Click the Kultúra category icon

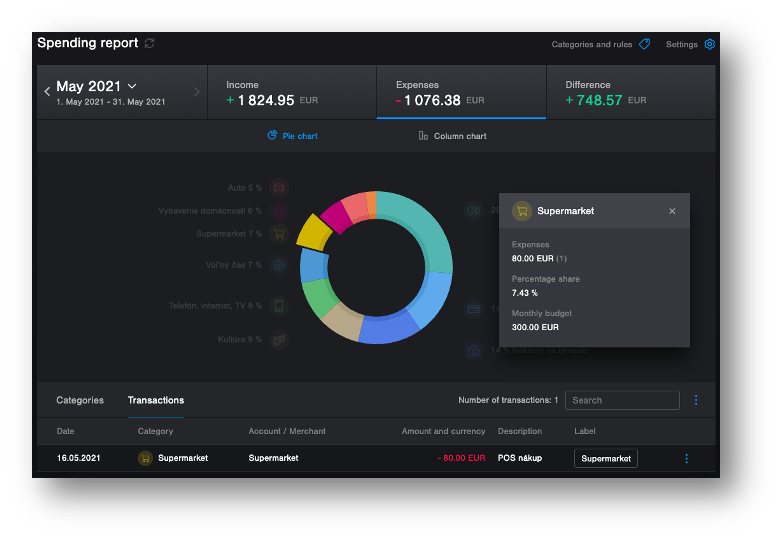pos(280,339)
